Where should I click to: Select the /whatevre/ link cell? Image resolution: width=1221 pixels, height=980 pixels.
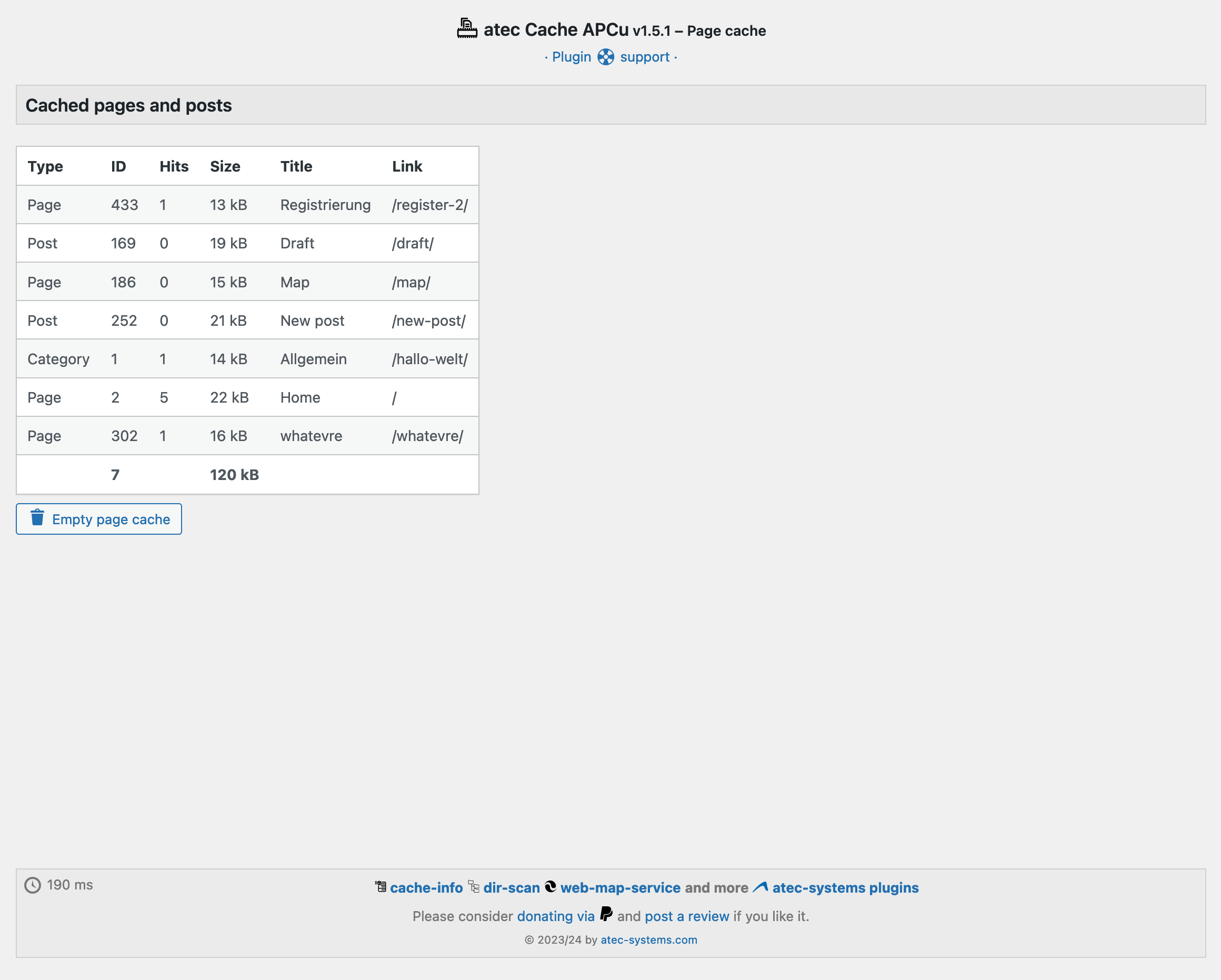(427, 436)
